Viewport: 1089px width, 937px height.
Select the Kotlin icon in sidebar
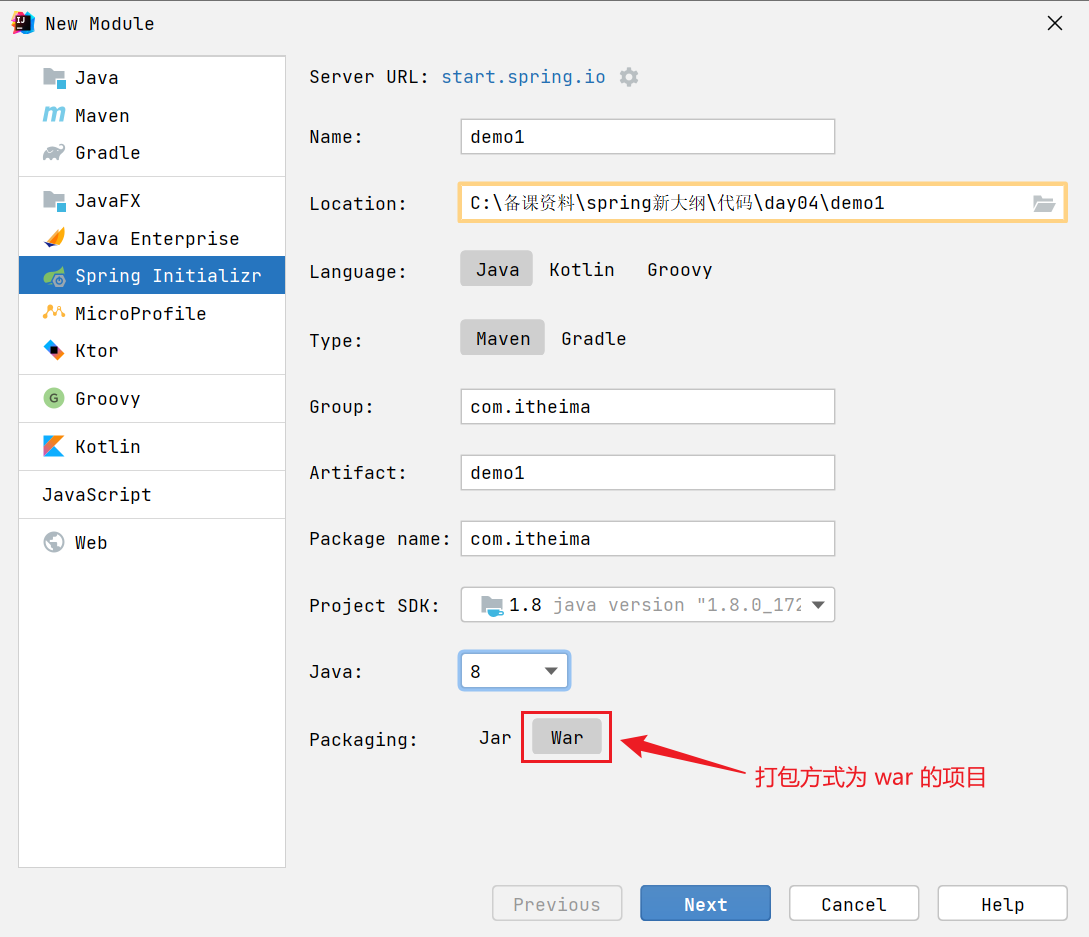54,446
